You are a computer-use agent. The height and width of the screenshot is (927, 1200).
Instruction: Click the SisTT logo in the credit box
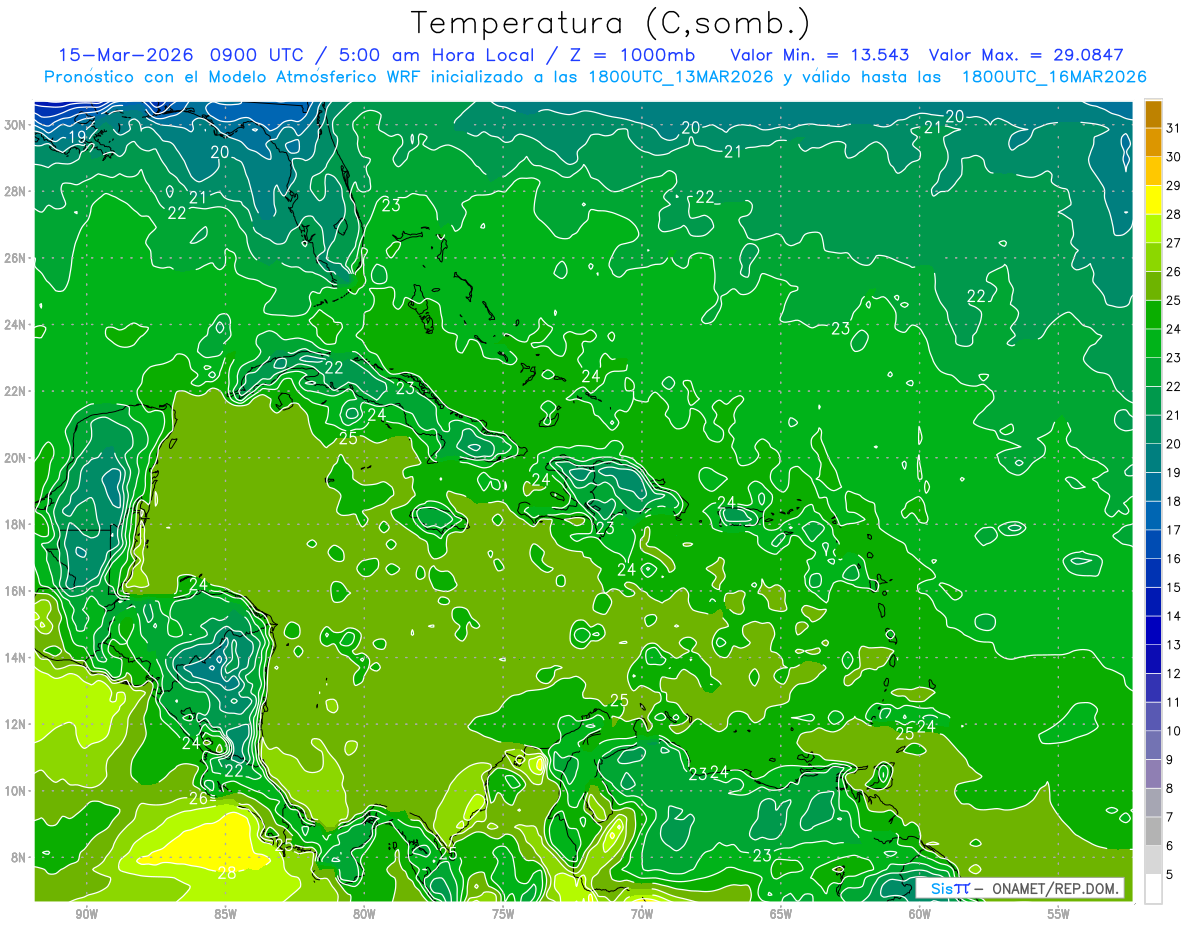coord(949,888)
